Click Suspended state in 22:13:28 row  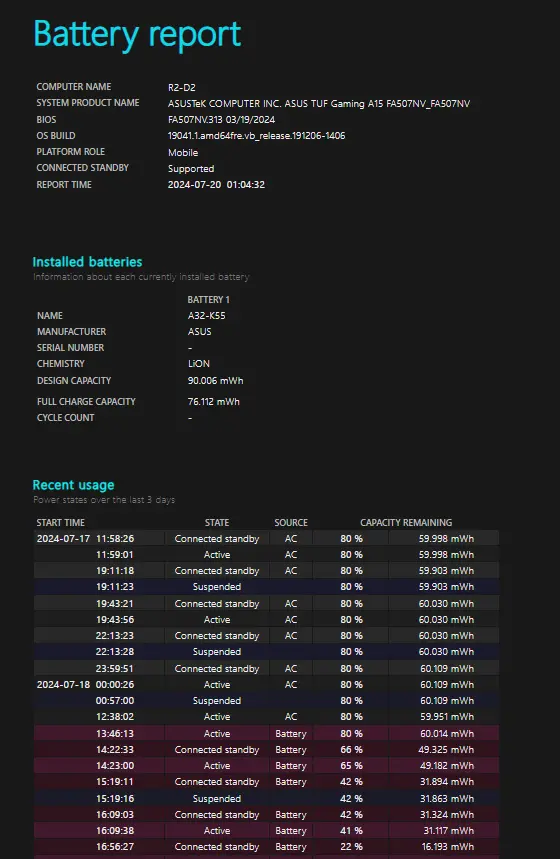(x=217, y=652)
